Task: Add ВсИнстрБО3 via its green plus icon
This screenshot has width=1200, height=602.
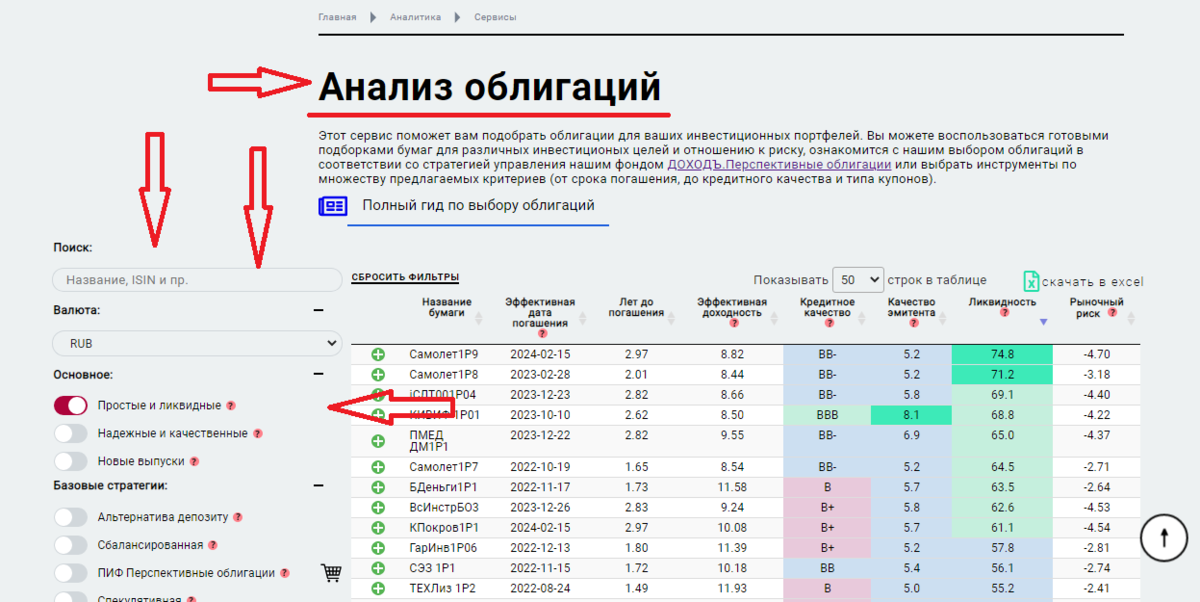Action: point(378,507)
